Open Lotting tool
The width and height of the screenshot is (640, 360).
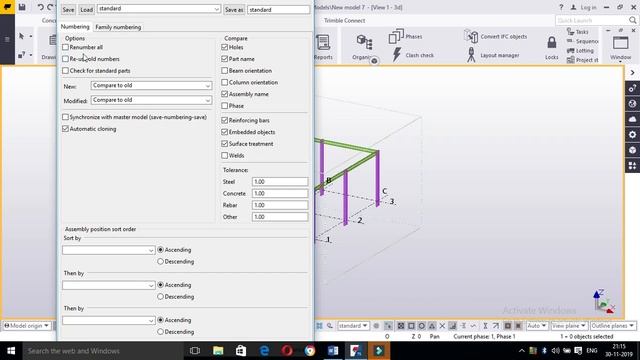click(x=580, y=51)
